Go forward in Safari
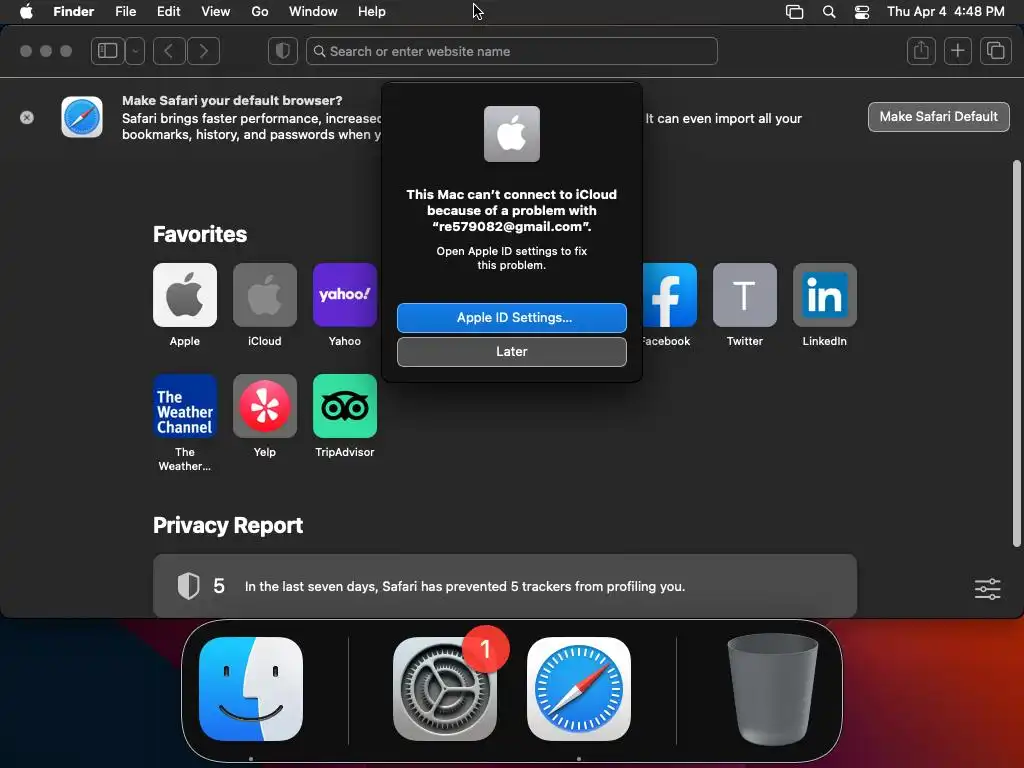The width and height of the screenshot is (1024, 768). (x=203, y=51)
